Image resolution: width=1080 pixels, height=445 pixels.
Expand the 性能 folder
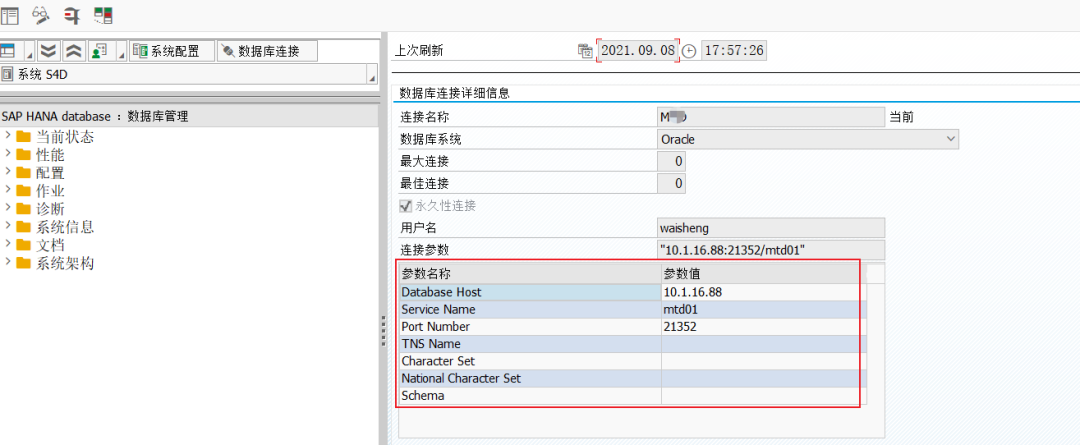tap(8, 153)
